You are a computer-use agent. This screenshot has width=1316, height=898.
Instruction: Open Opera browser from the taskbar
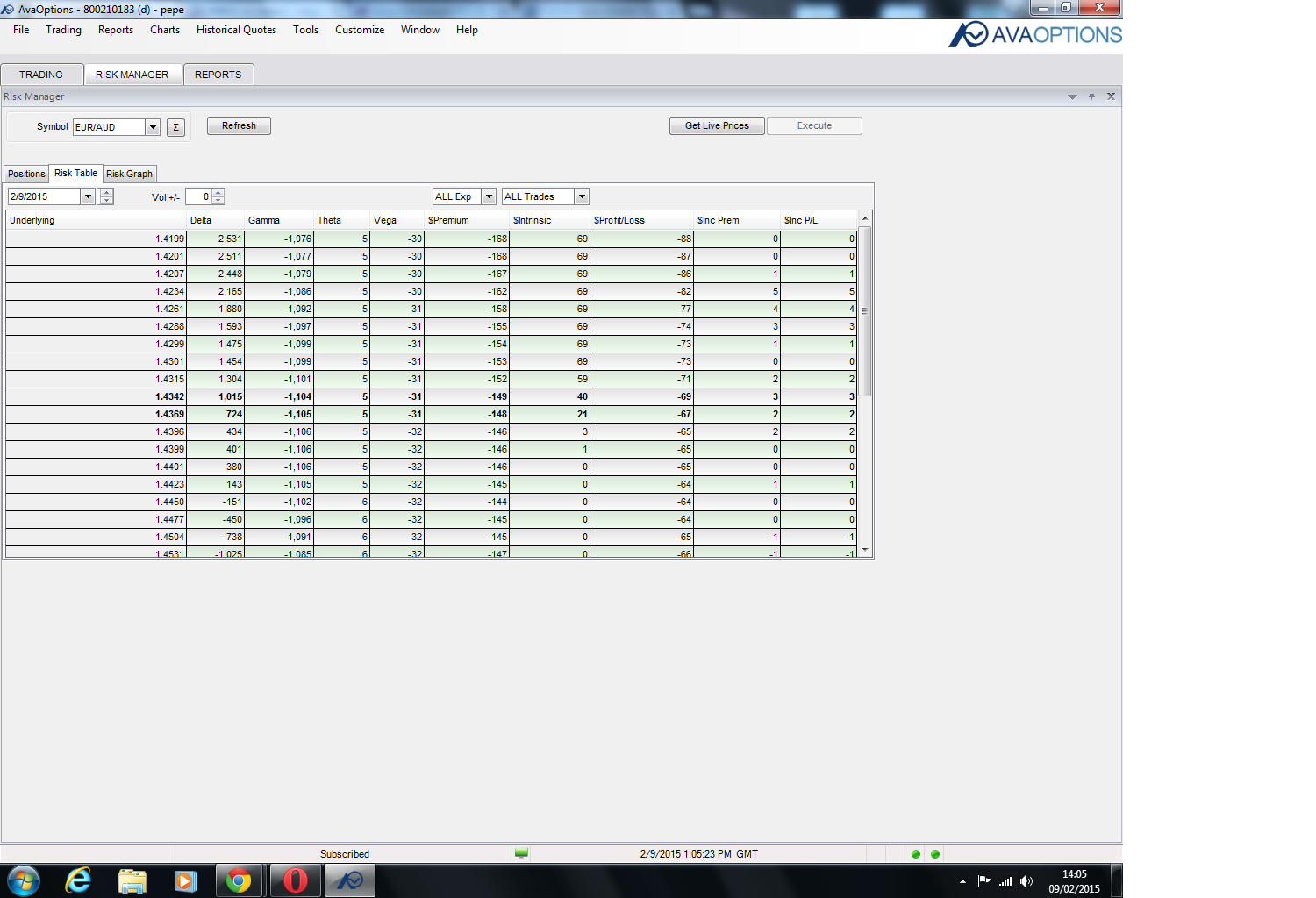[x=296, y=880]
